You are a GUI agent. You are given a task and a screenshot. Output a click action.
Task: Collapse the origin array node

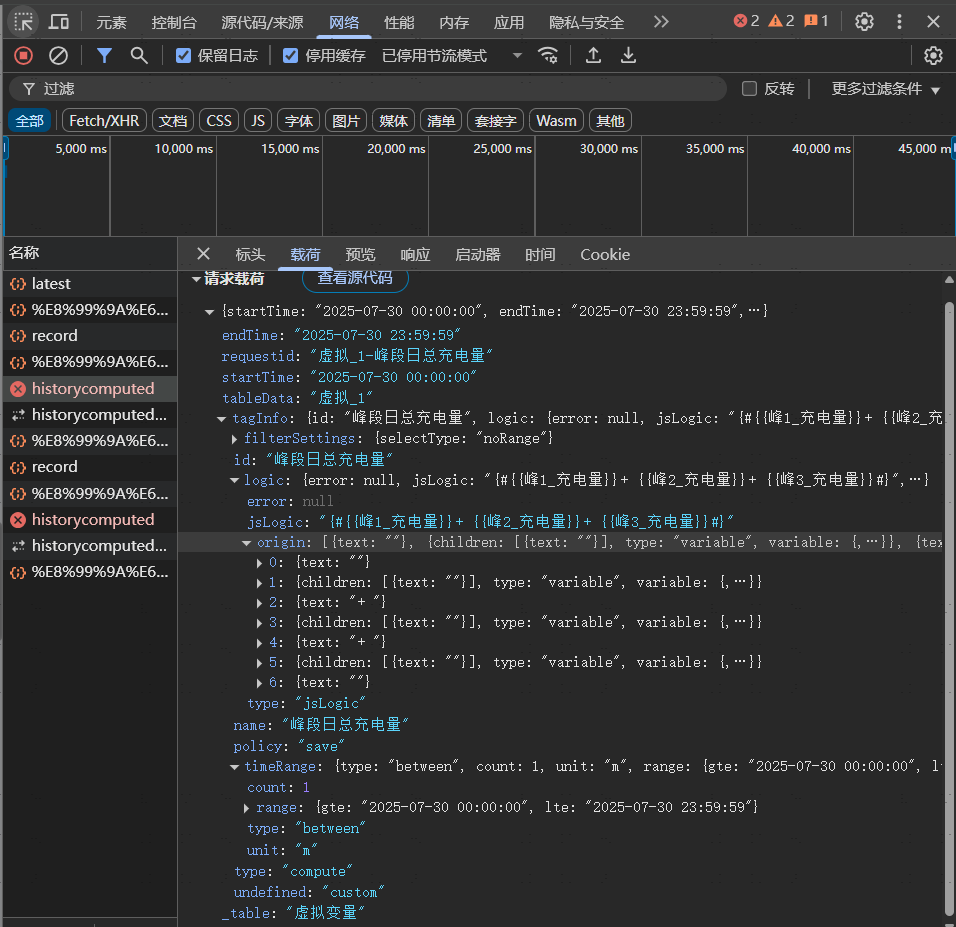pyautogui.click(x=246, y=543)
